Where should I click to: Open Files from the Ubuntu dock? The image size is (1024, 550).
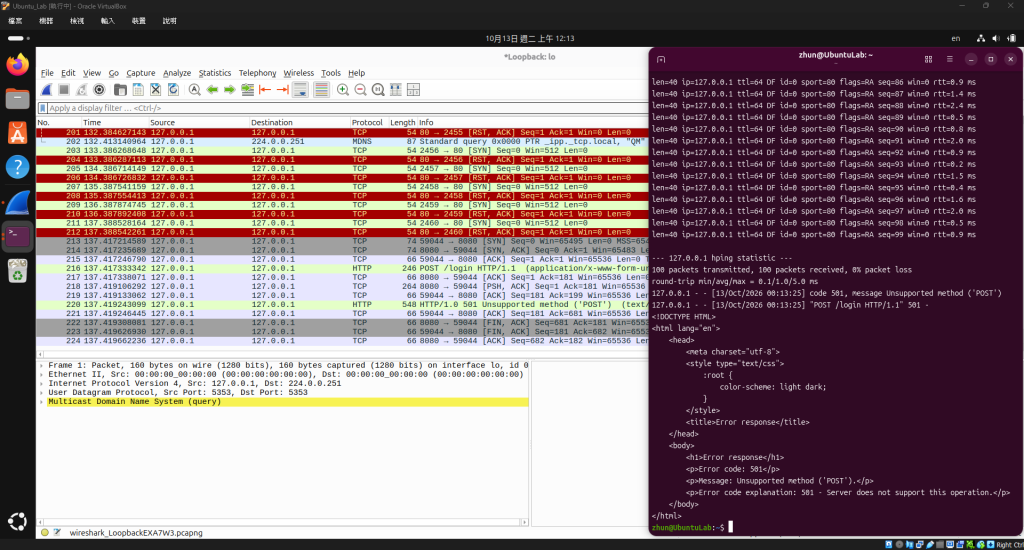click(x=18, y=99)
